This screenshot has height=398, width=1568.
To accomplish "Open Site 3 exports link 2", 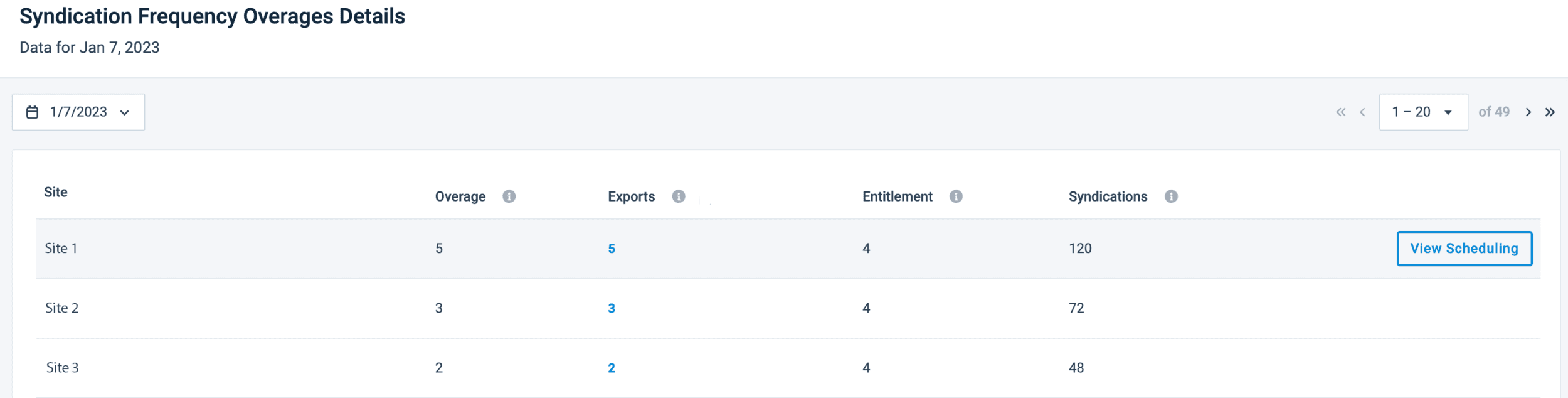I will [611, 368].
